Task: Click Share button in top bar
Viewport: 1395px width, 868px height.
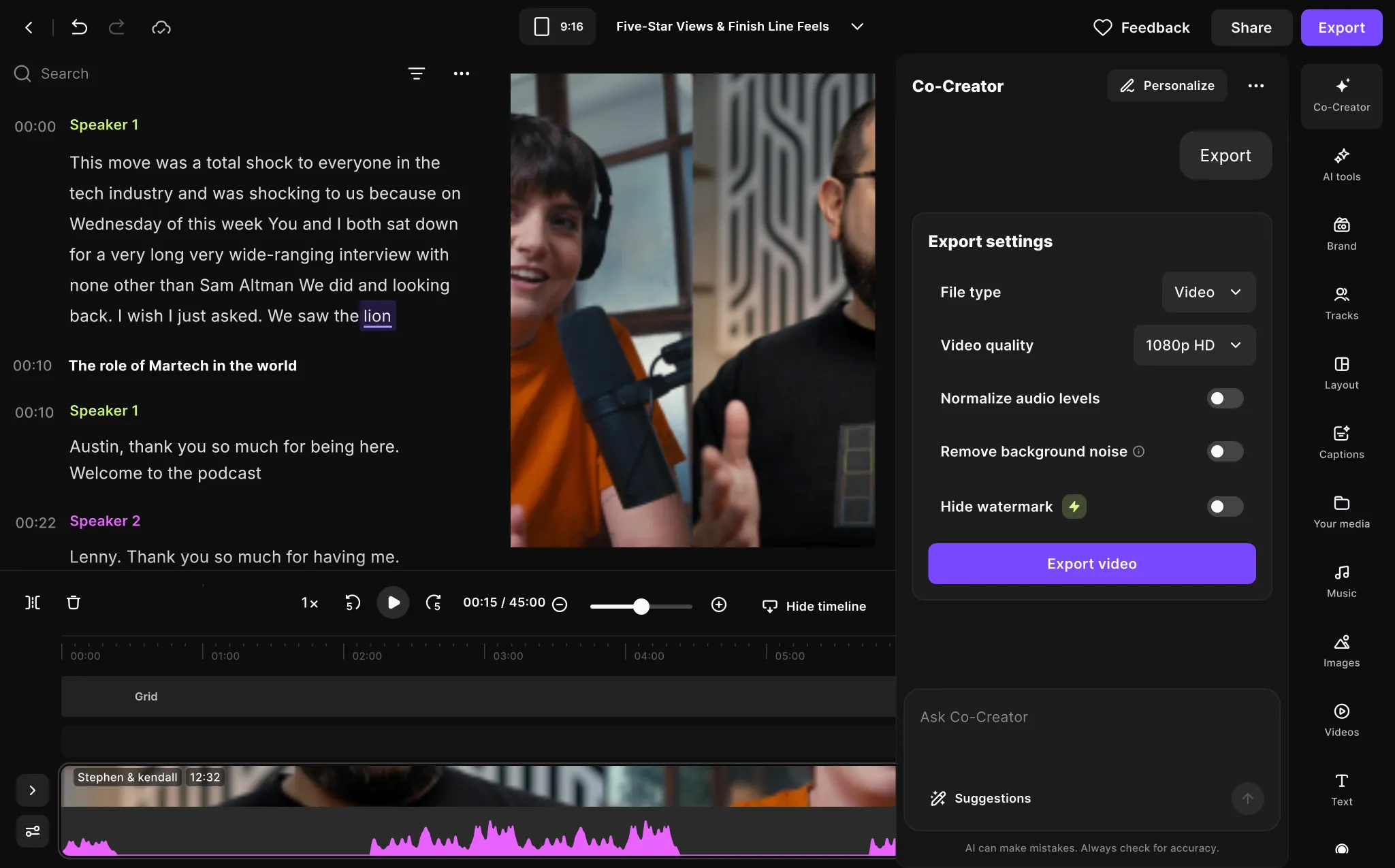Action: [1251, 27]
